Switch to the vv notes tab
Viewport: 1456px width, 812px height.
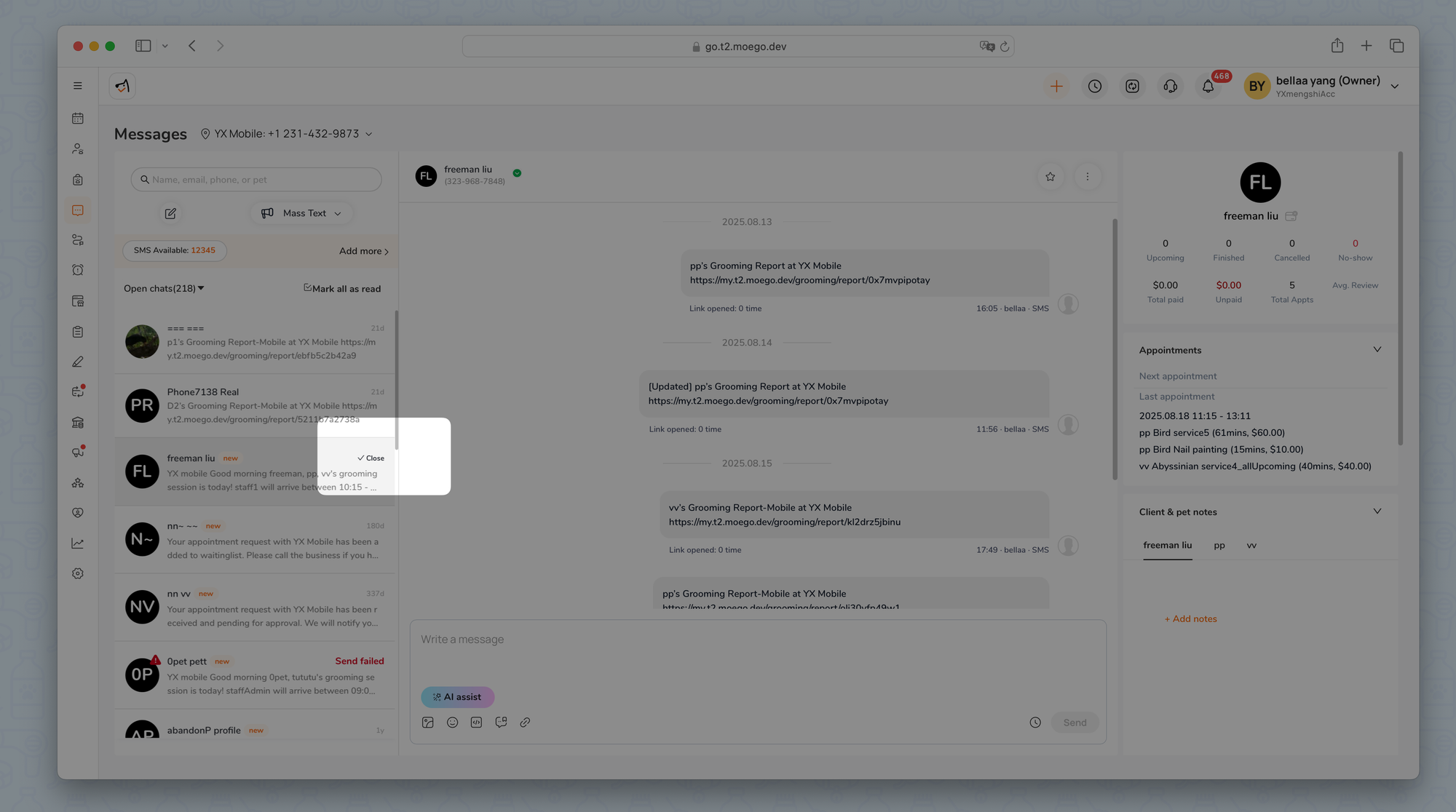(1251, 546)
